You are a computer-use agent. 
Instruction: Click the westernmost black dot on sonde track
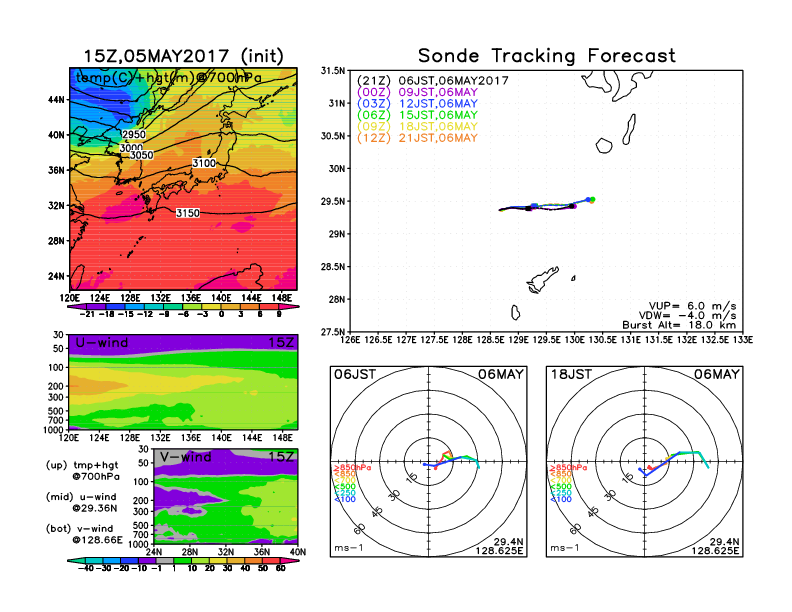528,208
